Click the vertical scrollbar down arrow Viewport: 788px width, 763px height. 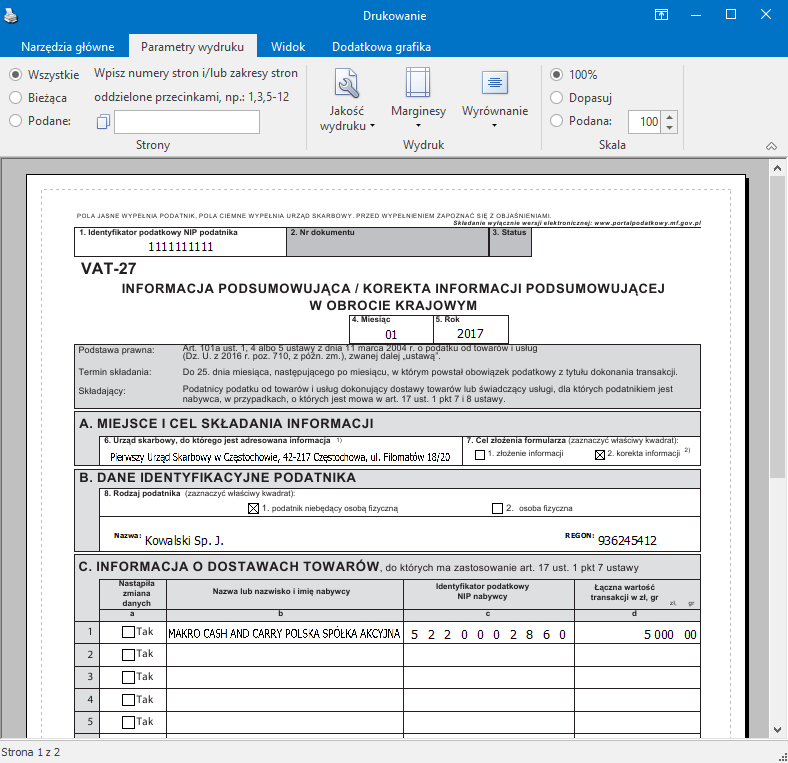pyautogui.click(x=776, y=729)
